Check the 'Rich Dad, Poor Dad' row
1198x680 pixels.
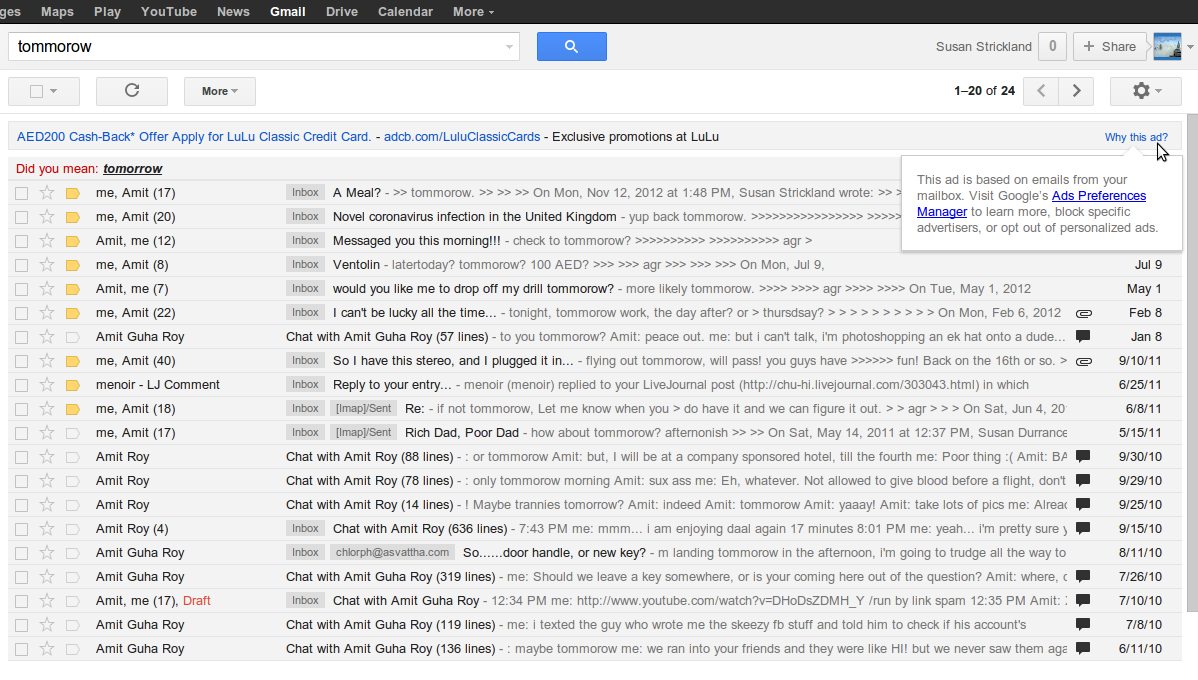tap(21, 433)
